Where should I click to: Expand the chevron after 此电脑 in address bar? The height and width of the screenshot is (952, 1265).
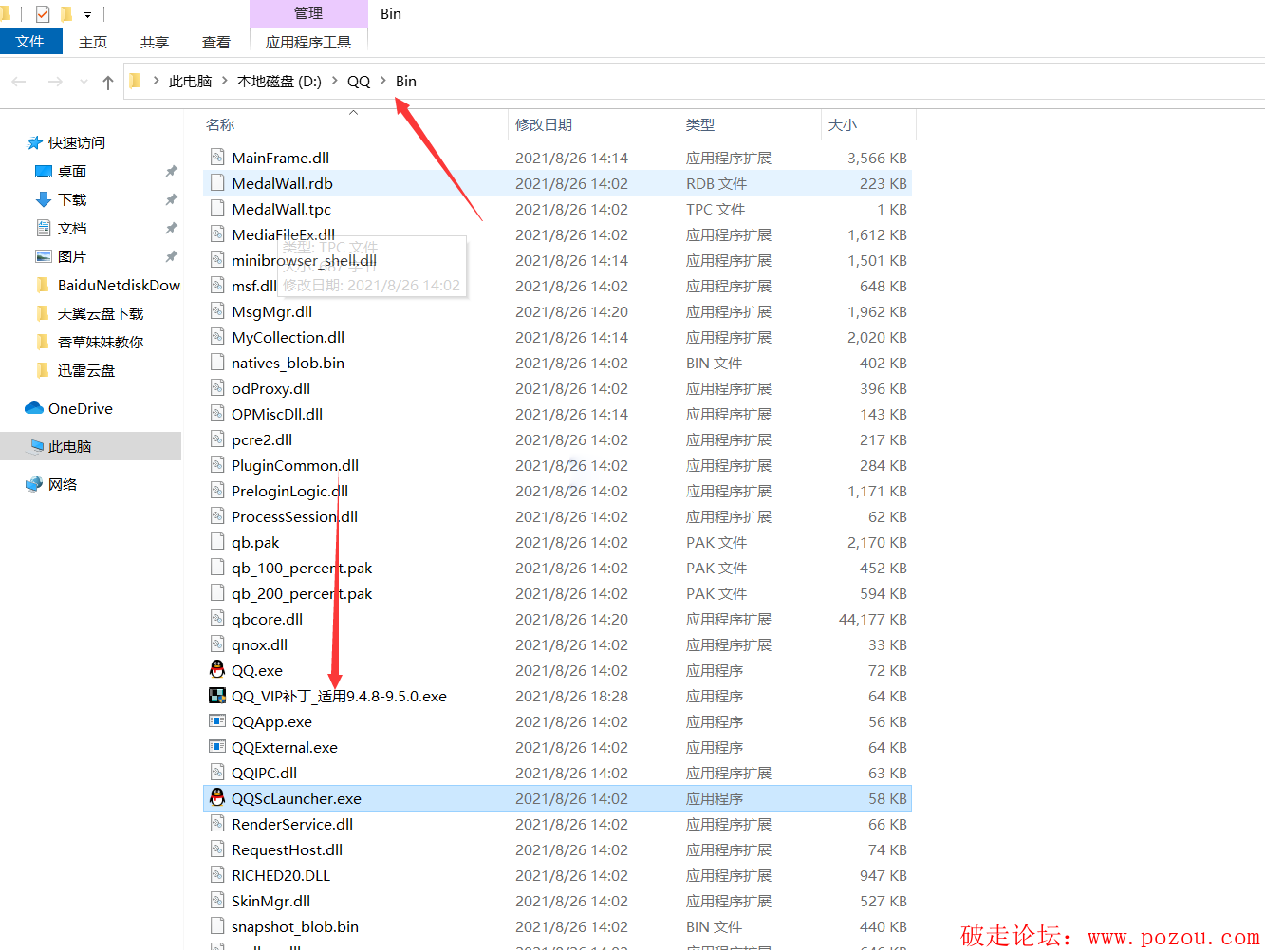click(225, 81)
